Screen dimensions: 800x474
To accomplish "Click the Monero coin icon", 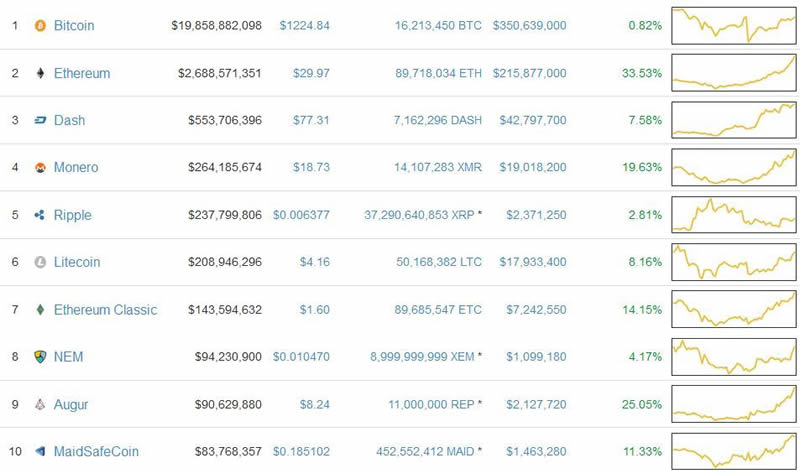I will pos(40,167).
